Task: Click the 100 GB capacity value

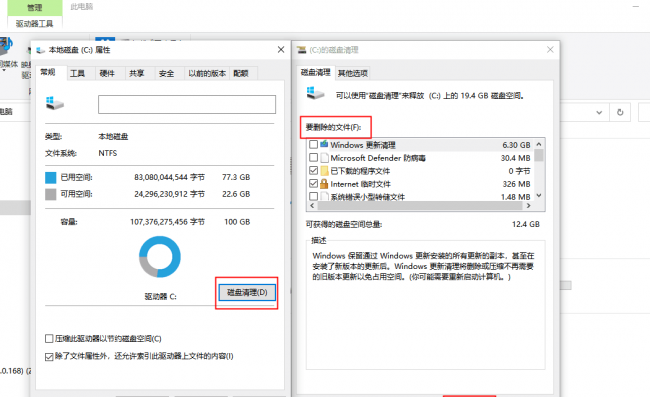Action: (237, 222)
